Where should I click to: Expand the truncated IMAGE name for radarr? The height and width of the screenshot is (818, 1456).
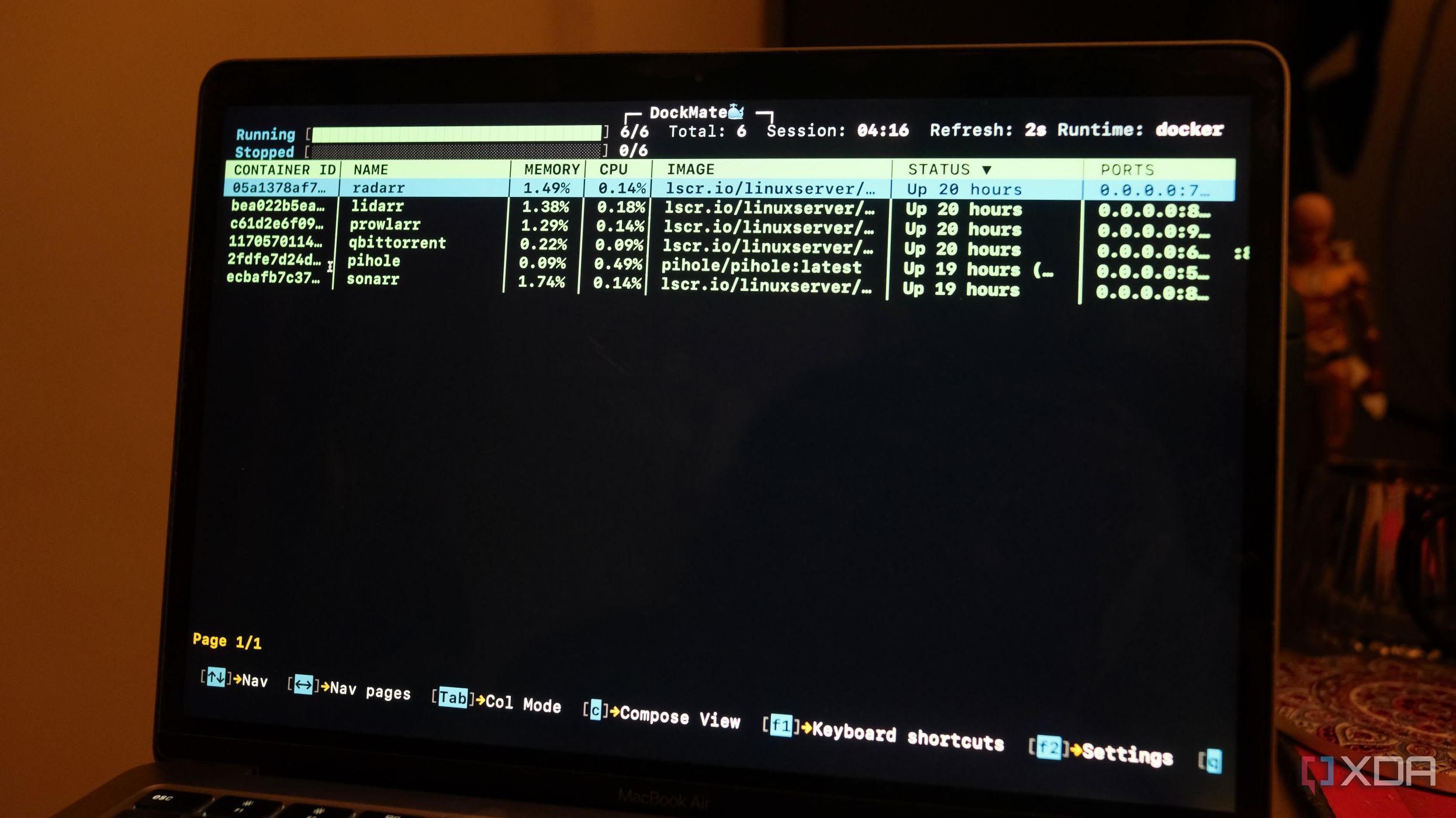coord(766,189)
